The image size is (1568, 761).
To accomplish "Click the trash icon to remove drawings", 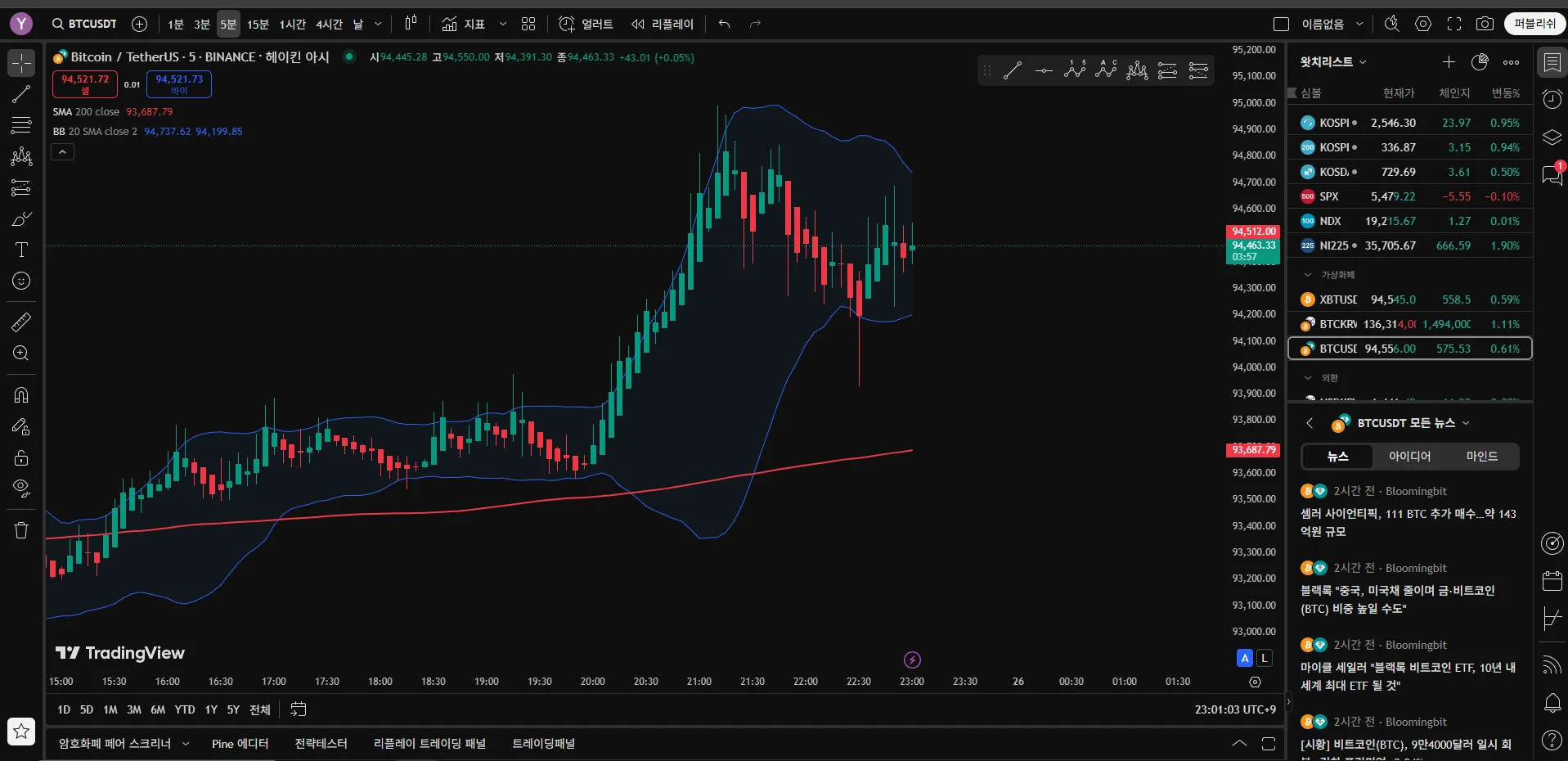I will pyautogui.click(x=21, y=530).
